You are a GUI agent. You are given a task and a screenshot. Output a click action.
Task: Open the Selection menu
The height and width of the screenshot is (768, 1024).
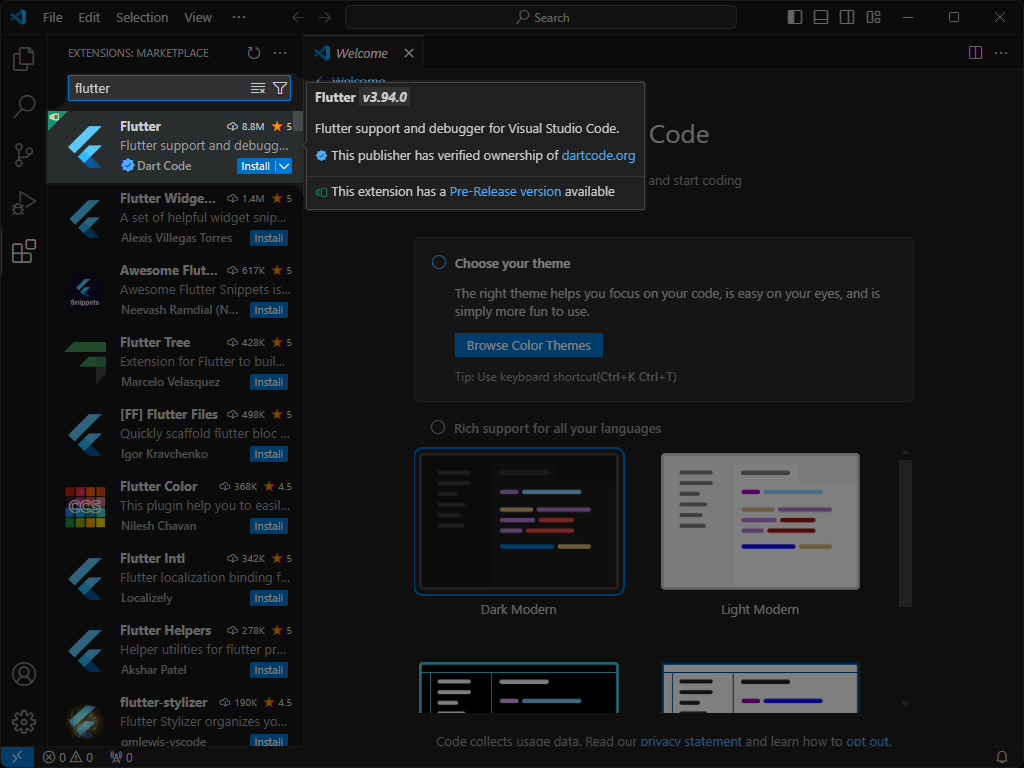[x=142, y=18]
